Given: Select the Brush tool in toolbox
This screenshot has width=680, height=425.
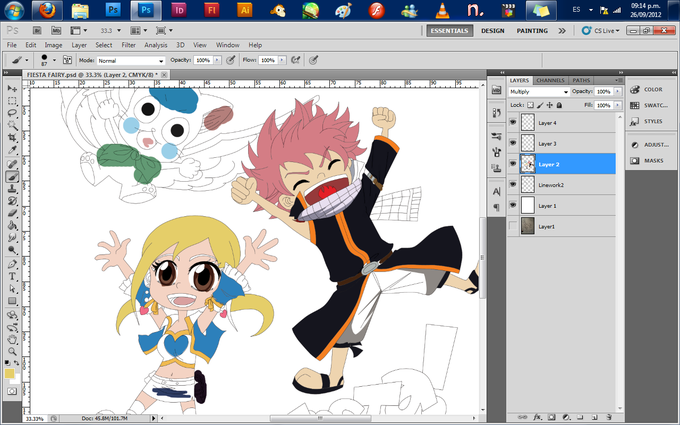Looking at the screenshot, I should tap(12, 177).
